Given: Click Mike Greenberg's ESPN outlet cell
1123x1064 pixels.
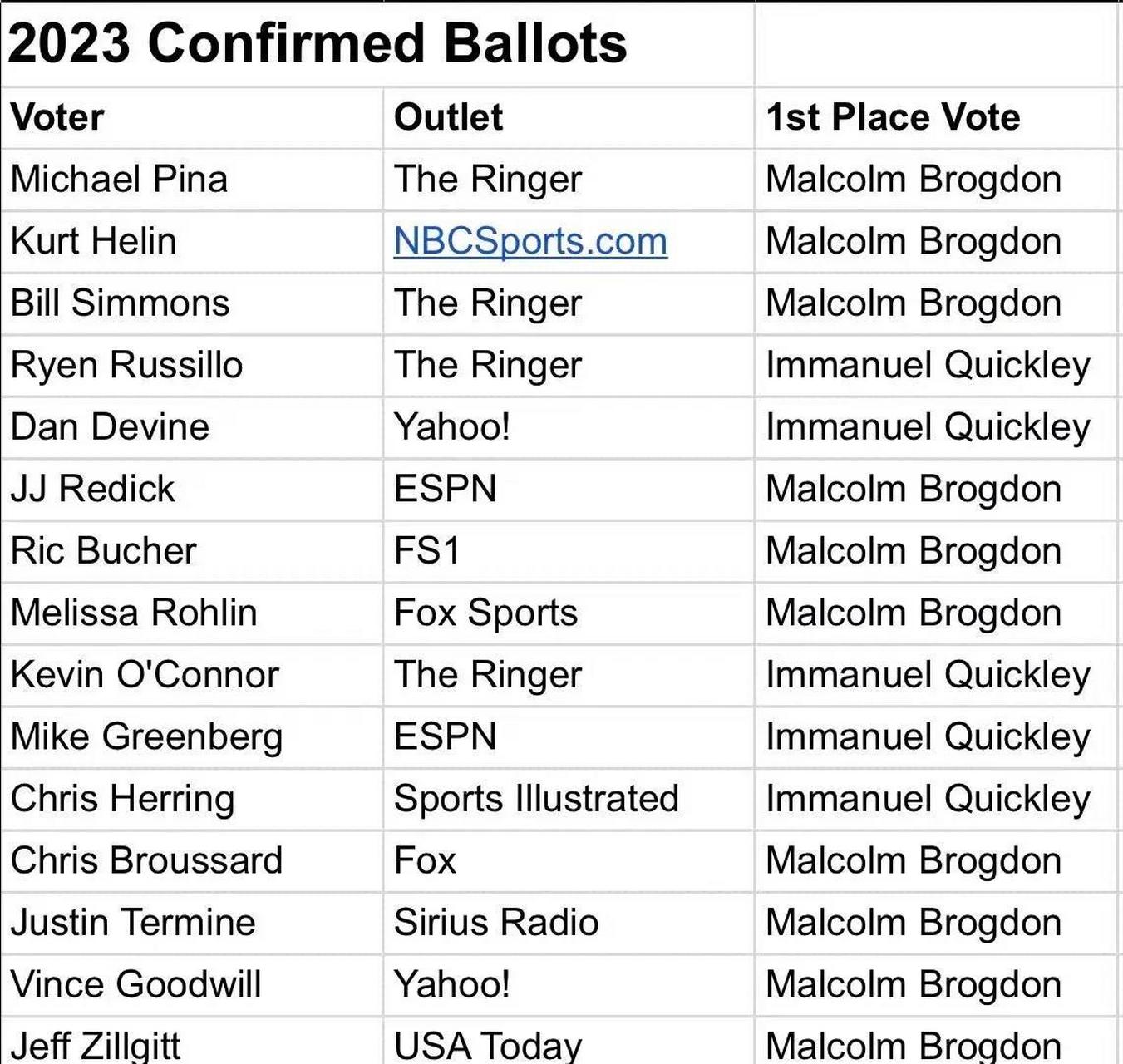Looking at the screenshot, I should coord(445,736).
